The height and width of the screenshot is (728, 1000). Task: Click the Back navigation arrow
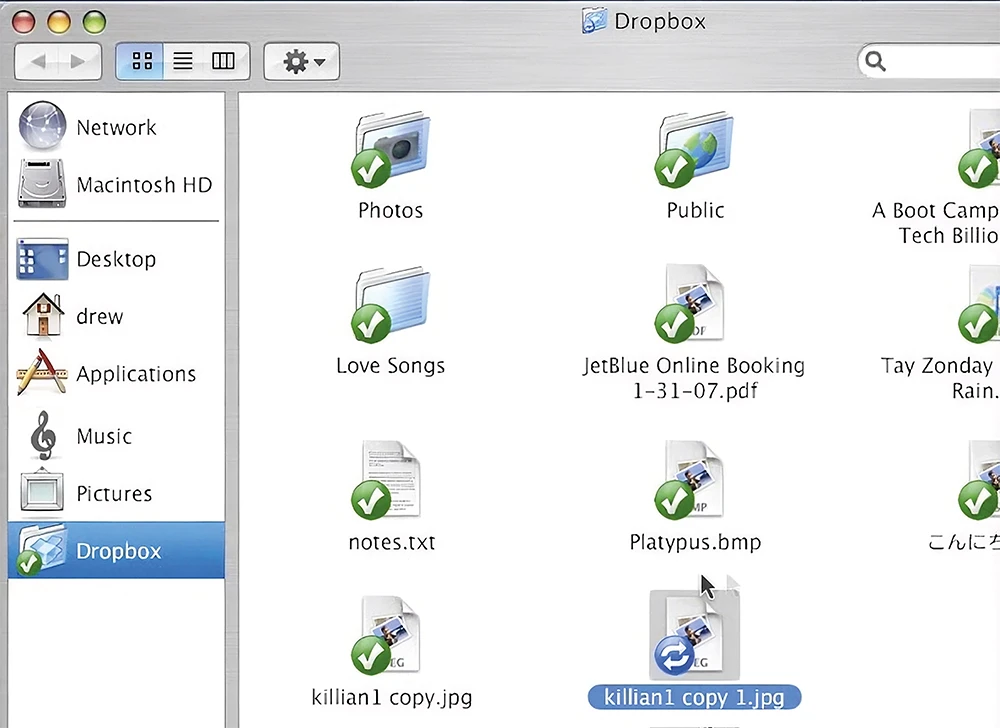(39, 62)
